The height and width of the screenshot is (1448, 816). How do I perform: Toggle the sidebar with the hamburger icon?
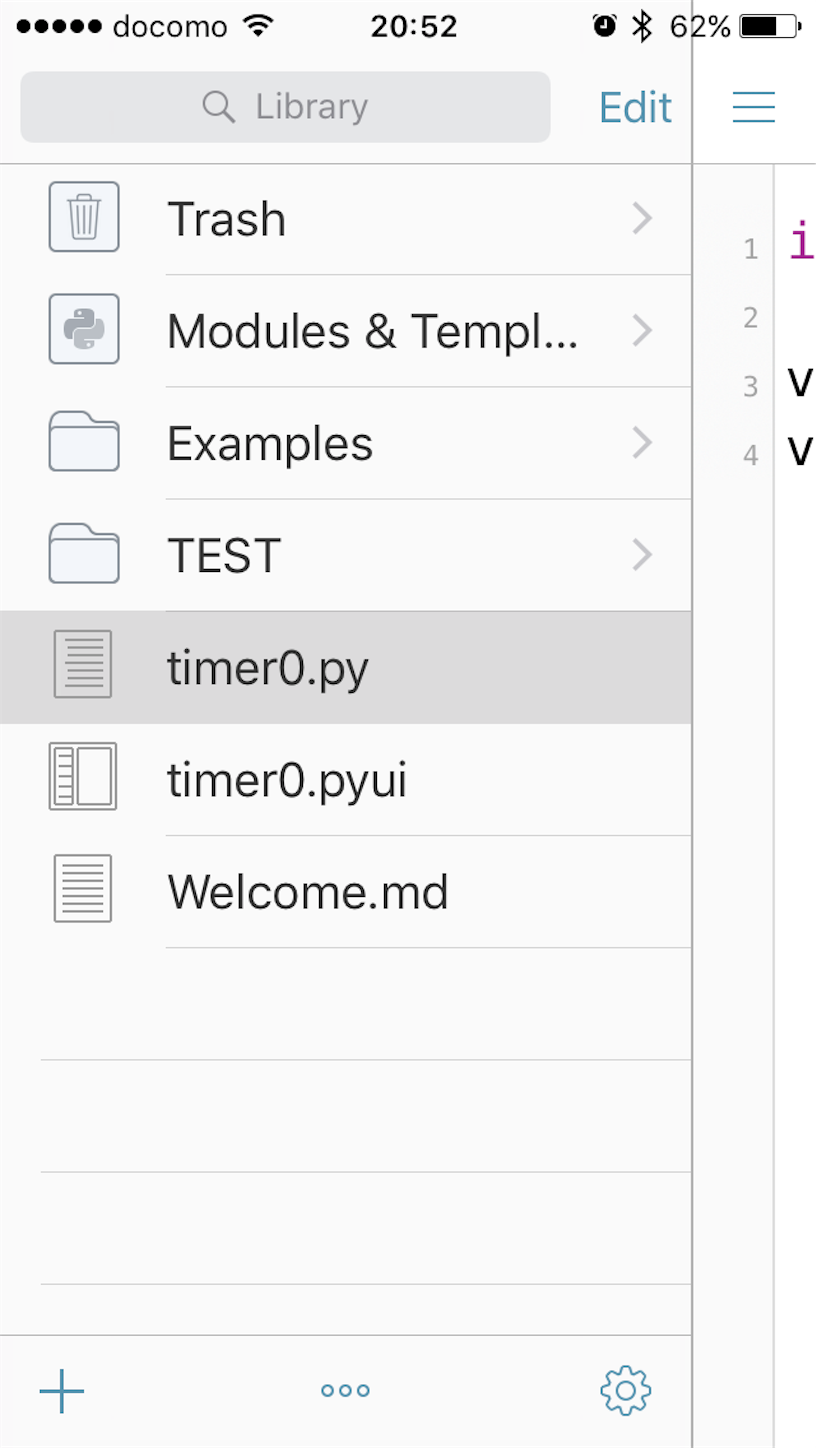pyautogui.click(x=754, y=107)
